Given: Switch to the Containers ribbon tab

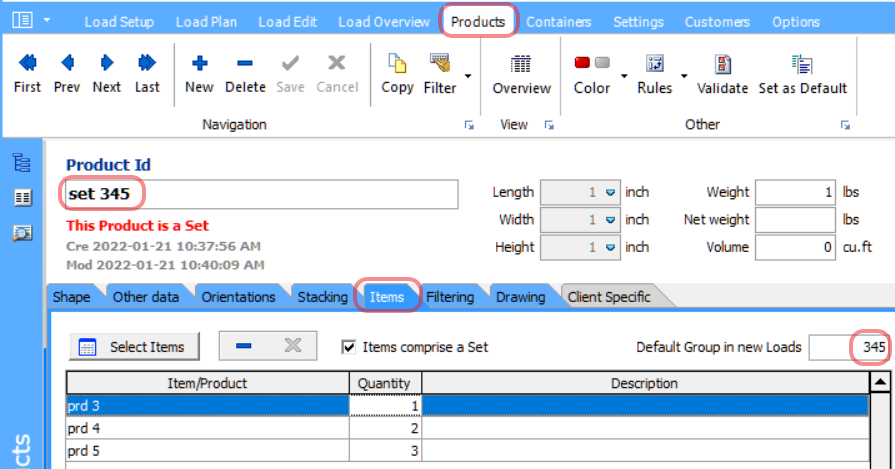Looking at the screenshot, I should (558, 22).
